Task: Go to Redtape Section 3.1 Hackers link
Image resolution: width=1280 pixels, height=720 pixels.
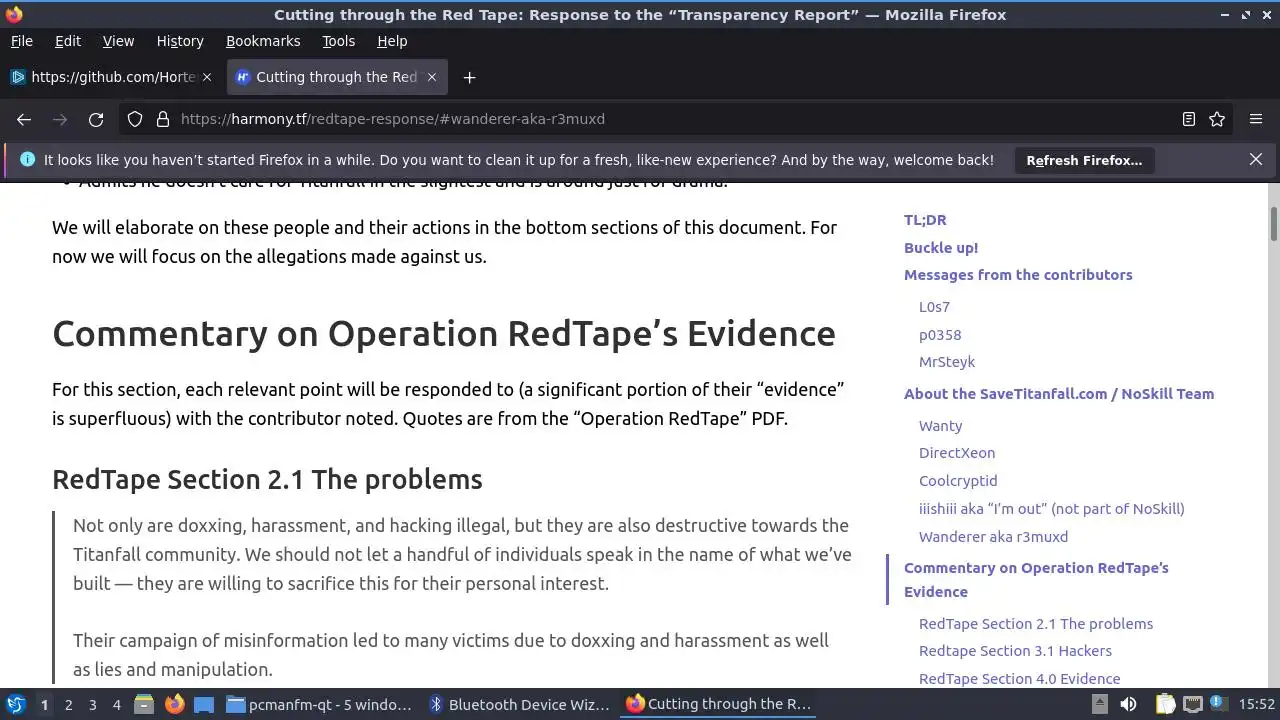Action: [x=1015, y=651]
